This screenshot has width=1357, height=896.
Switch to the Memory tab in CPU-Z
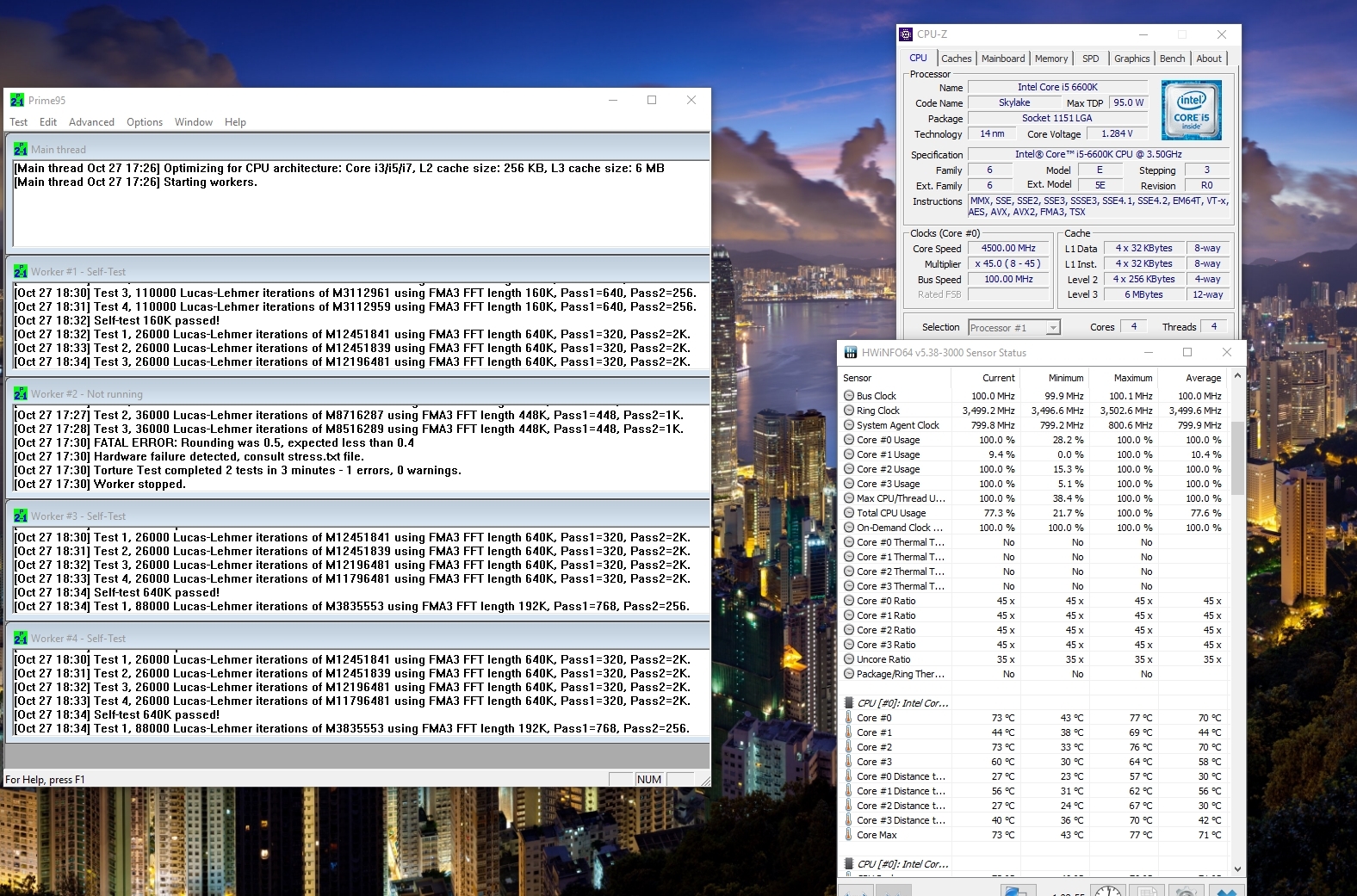click(1050, 59)
